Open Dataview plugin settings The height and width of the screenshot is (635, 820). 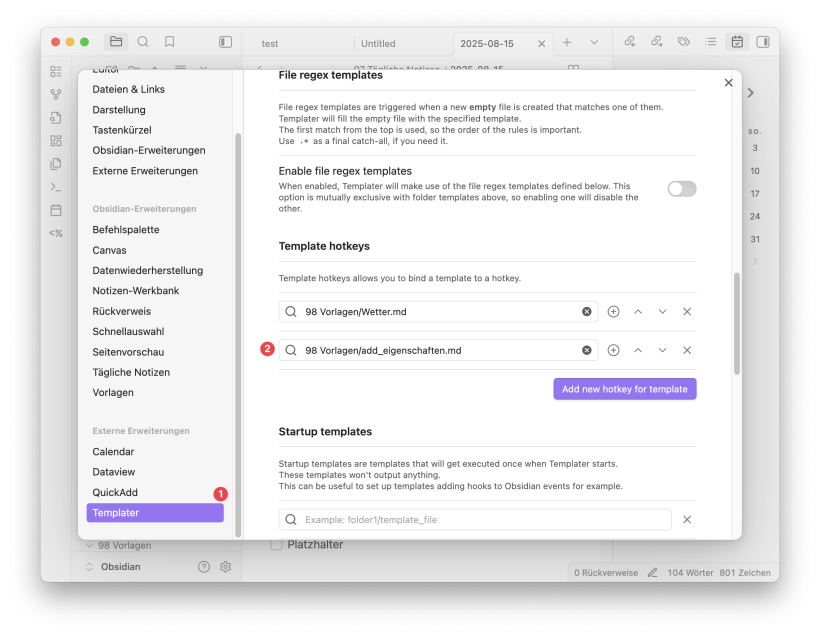(x=113, y=472)
